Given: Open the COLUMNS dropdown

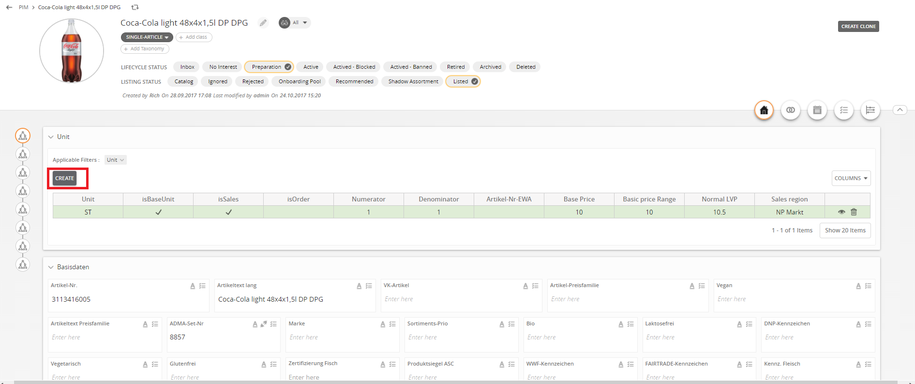Looking at the screenshot, I should pyautogui.click(x=851, y=178).
